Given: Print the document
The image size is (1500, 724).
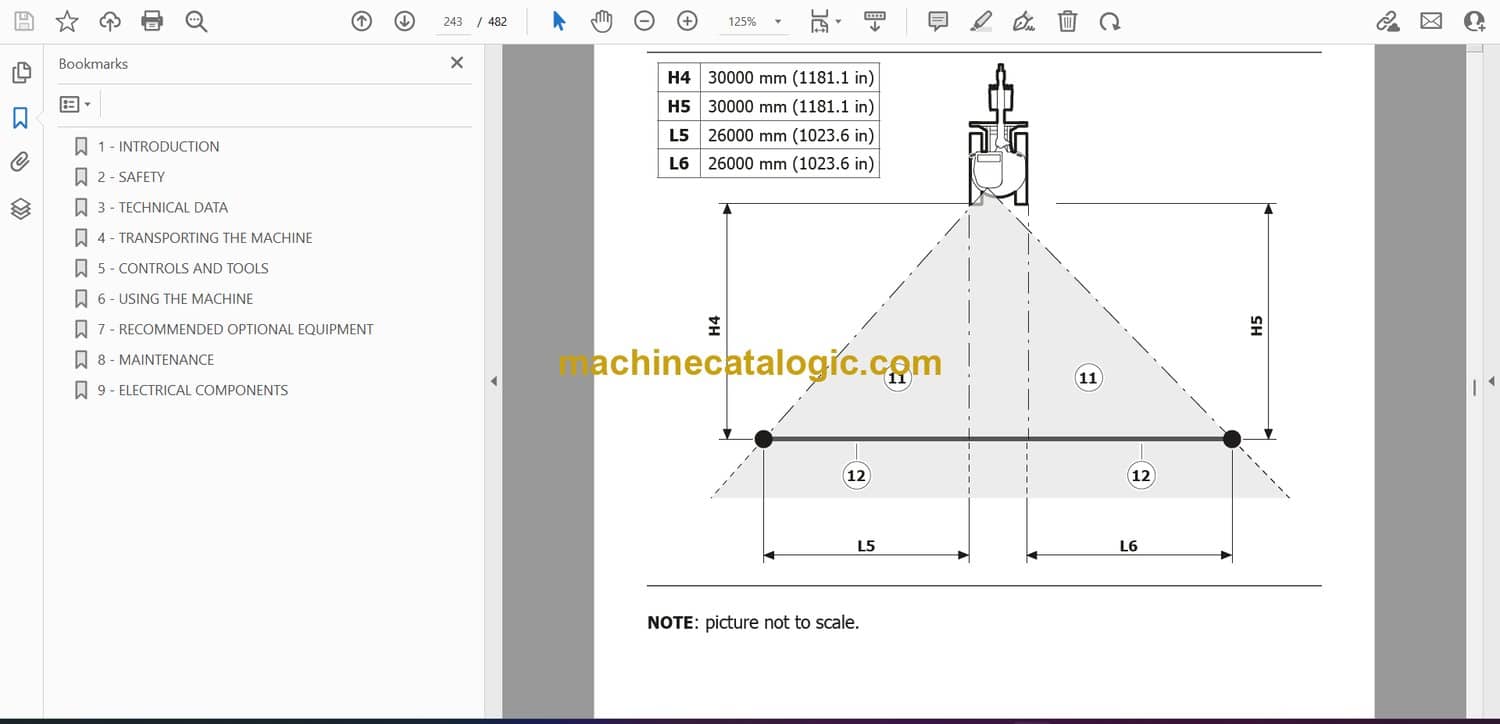Looking at the screenshot, I should (152, 21).
